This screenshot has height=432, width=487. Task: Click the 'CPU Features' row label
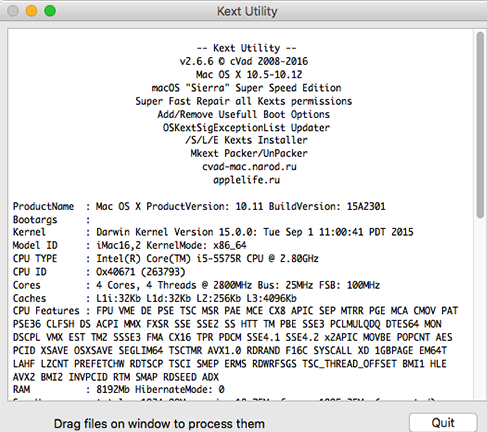46,311
